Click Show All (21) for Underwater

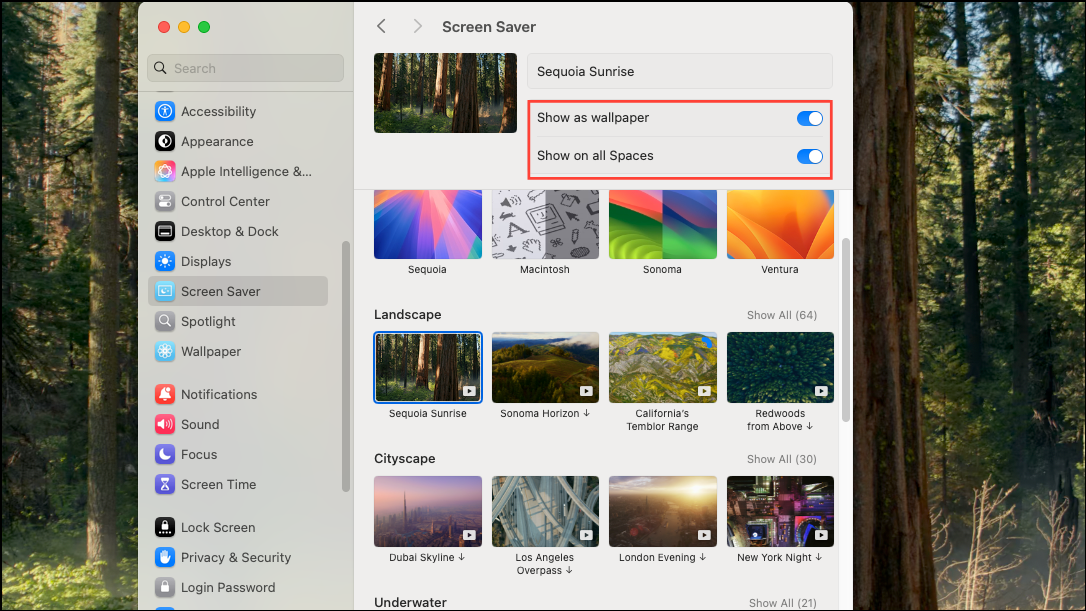coord(783,603)
